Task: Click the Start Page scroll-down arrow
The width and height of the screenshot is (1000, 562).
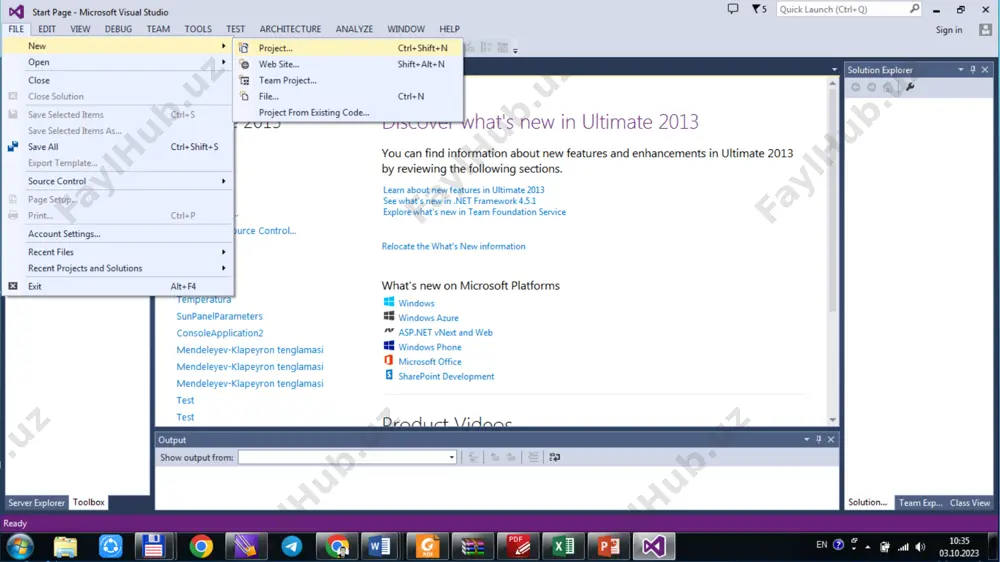Action: (x=832, y=420)
